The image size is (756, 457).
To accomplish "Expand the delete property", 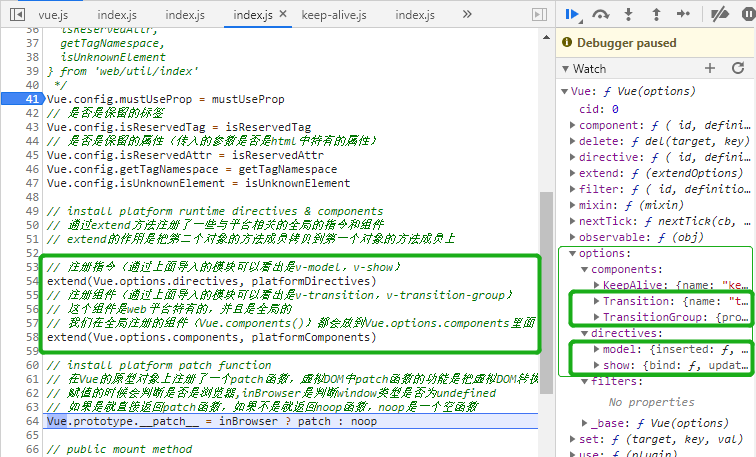I will tap(572, 141).
